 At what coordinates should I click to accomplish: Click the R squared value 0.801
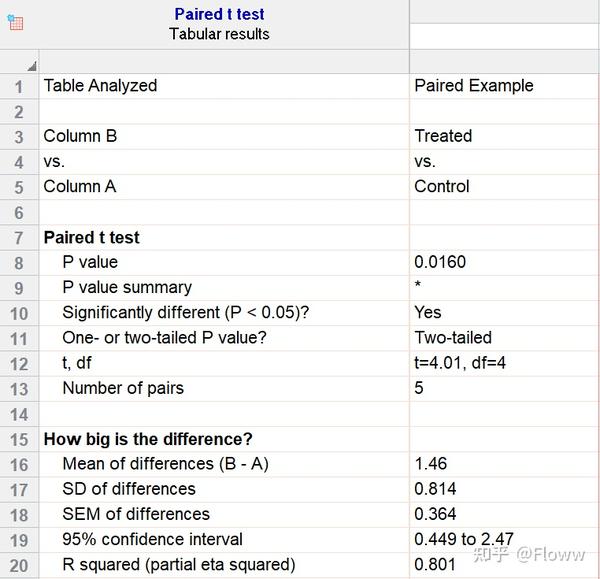pyautogui.click(x=435, y=564)
